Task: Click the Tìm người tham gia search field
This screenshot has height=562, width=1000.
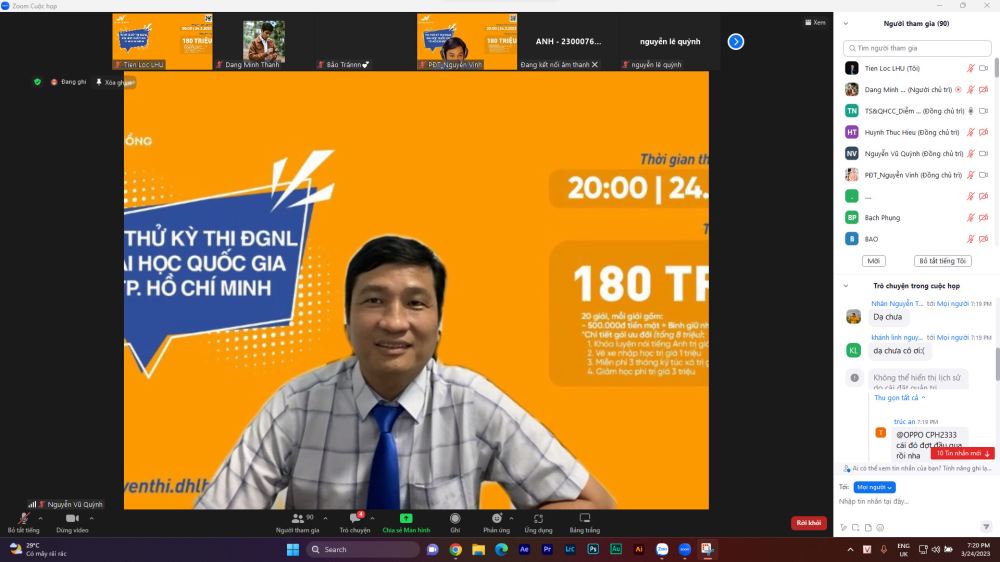Action: pos(917,48)
